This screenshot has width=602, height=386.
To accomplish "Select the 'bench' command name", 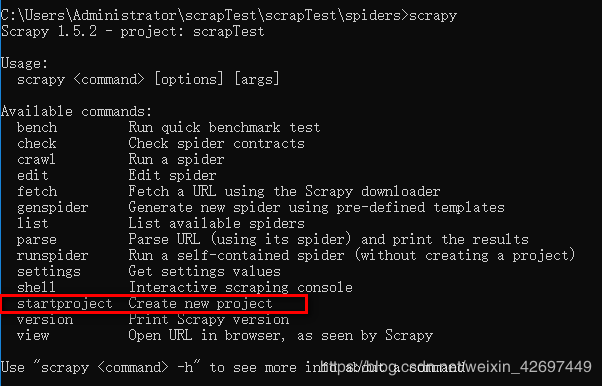I will click(37, 128).
